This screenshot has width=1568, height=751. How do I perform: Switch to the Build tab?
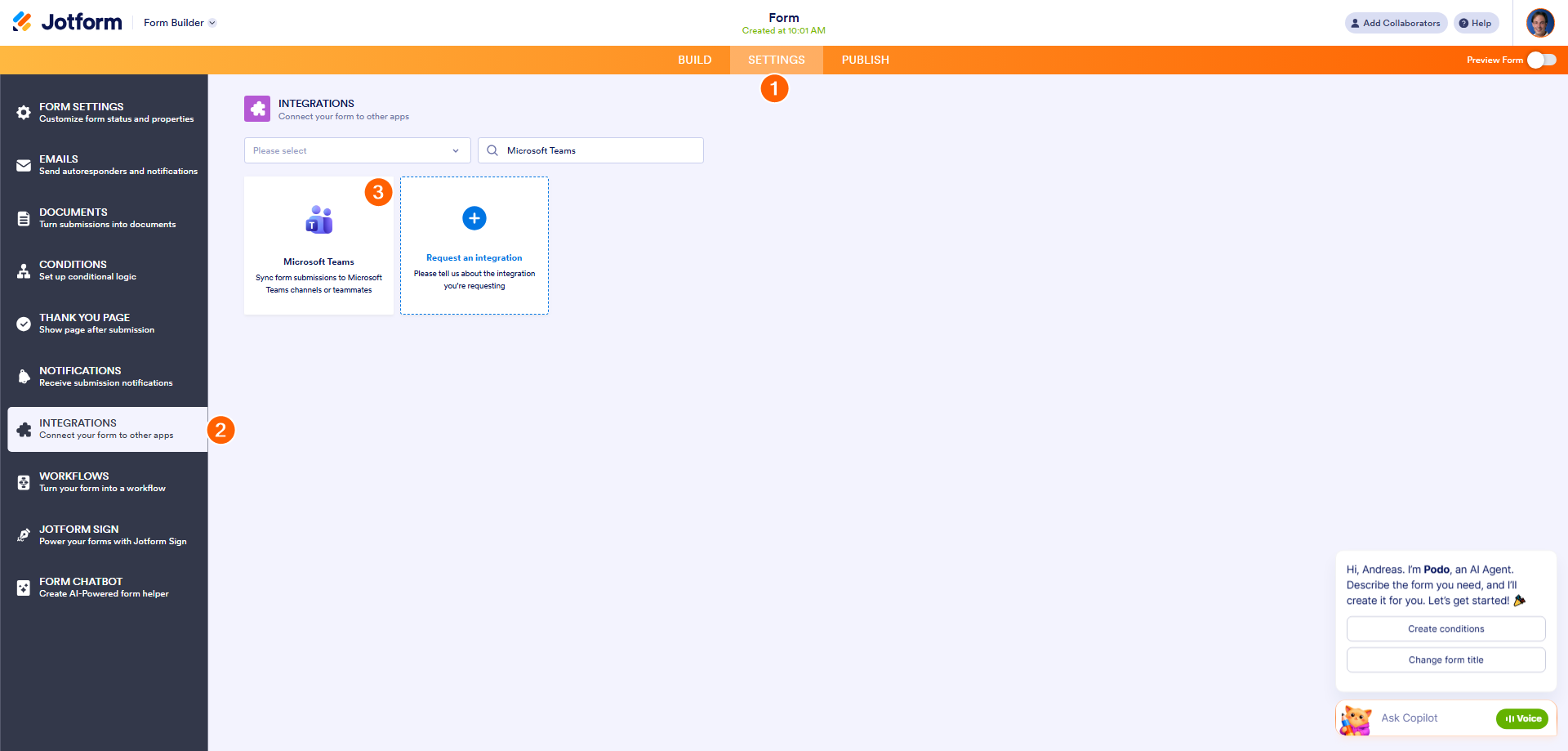click(x=695, y=60)
